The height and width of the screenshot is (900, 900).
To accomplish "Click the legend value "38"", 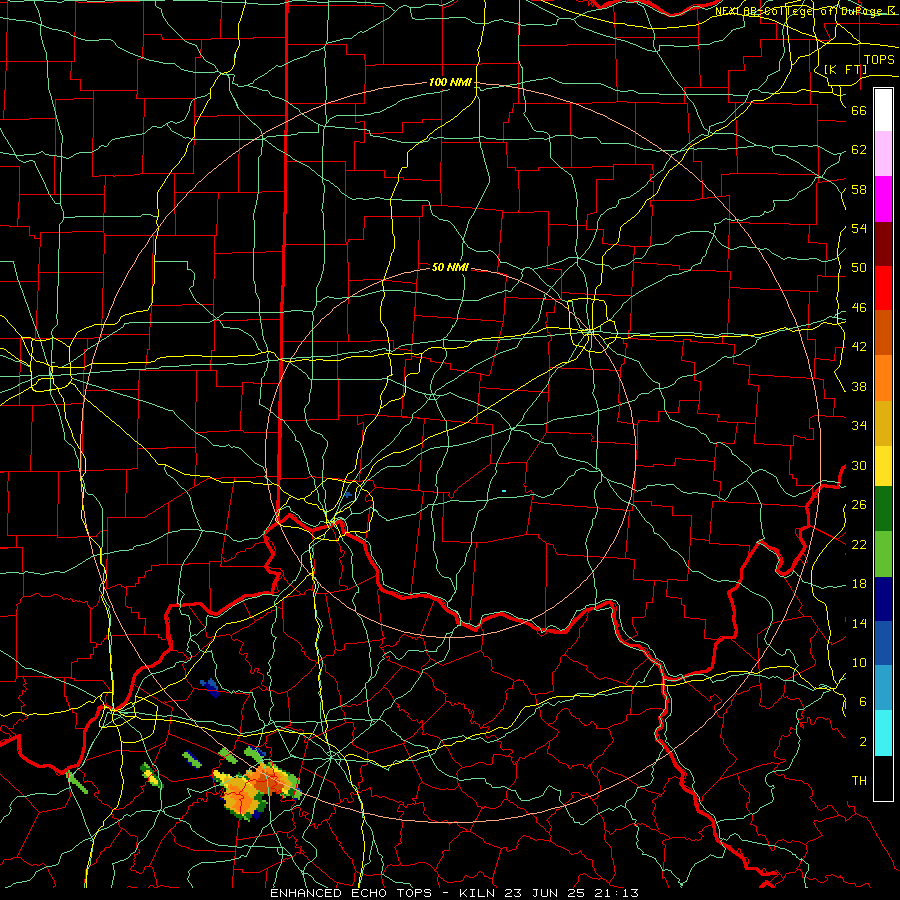I will tap(859, 386).
